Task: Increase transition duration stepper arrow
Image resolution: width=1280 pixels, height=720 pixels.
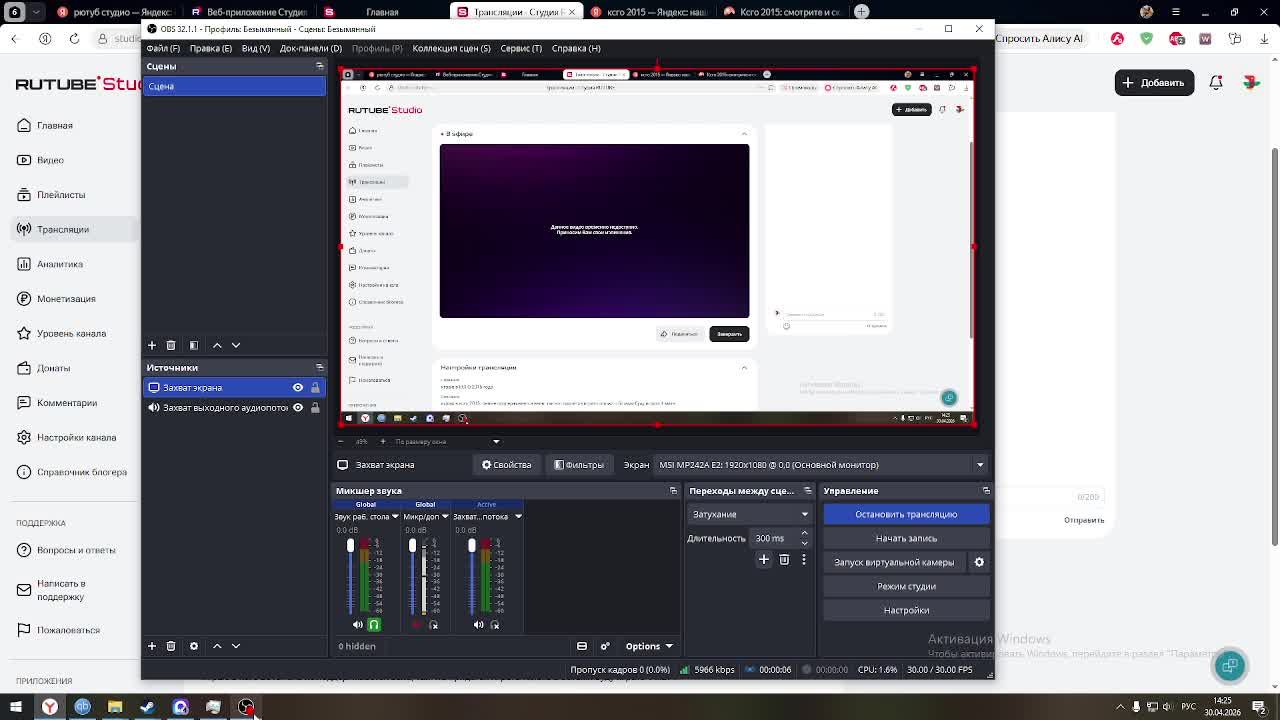Action: 804,534
